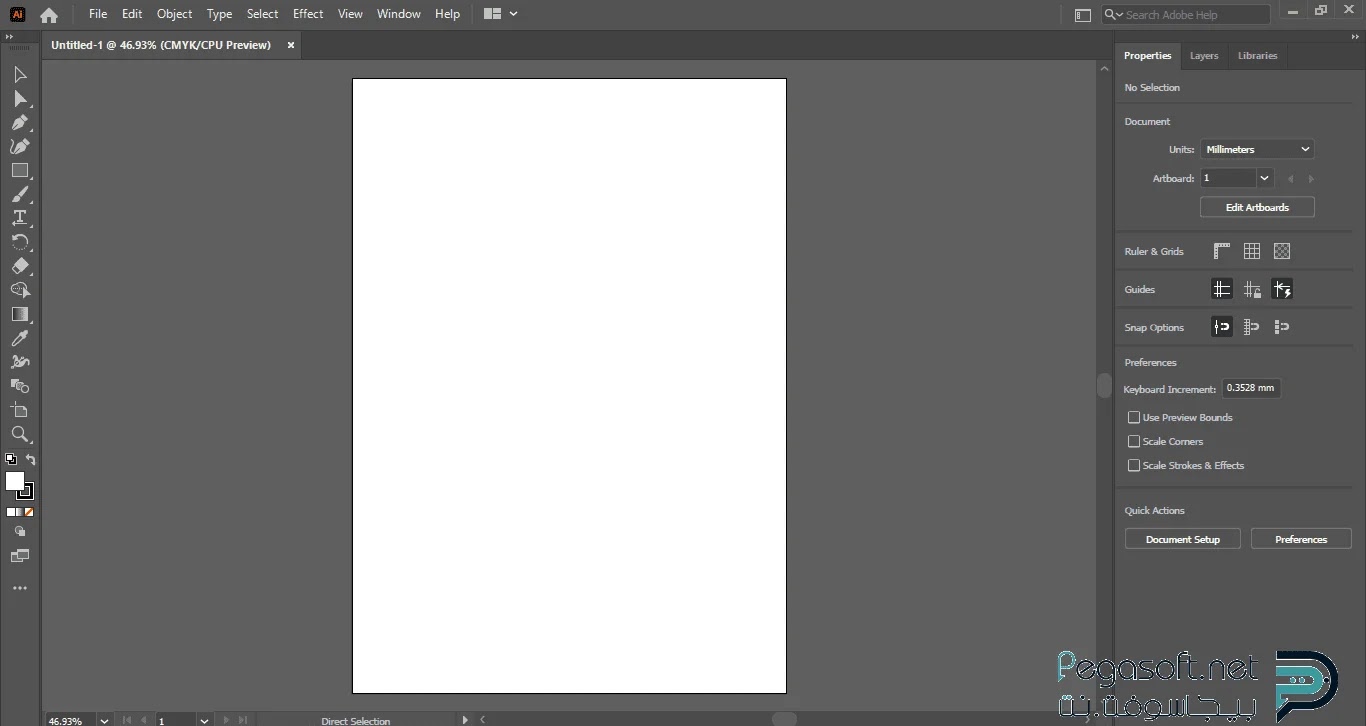Select the Artboard tool

pos(20,410)
